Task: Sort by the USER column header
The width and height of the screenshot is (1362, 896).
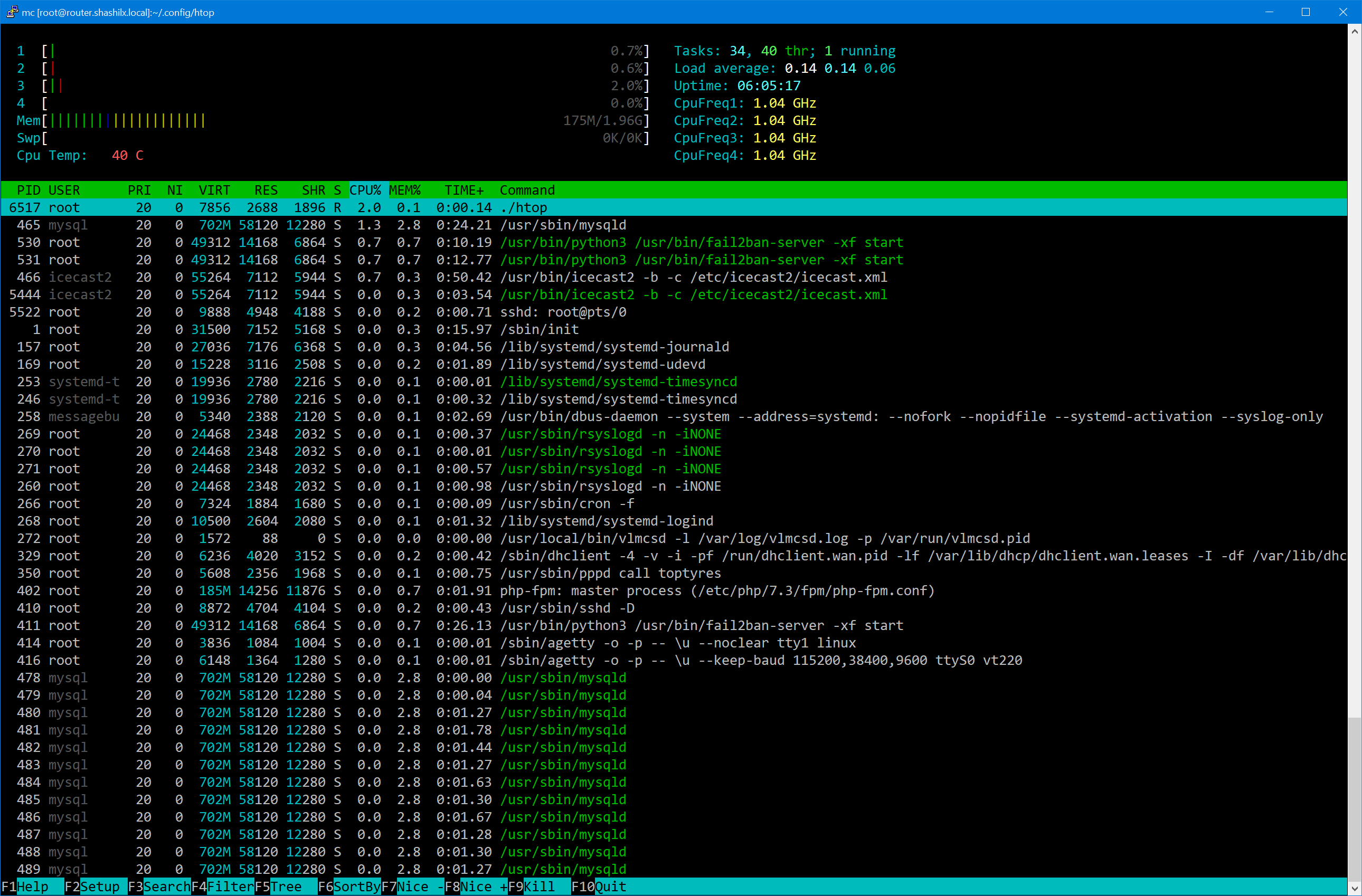Action: (64, 190)
